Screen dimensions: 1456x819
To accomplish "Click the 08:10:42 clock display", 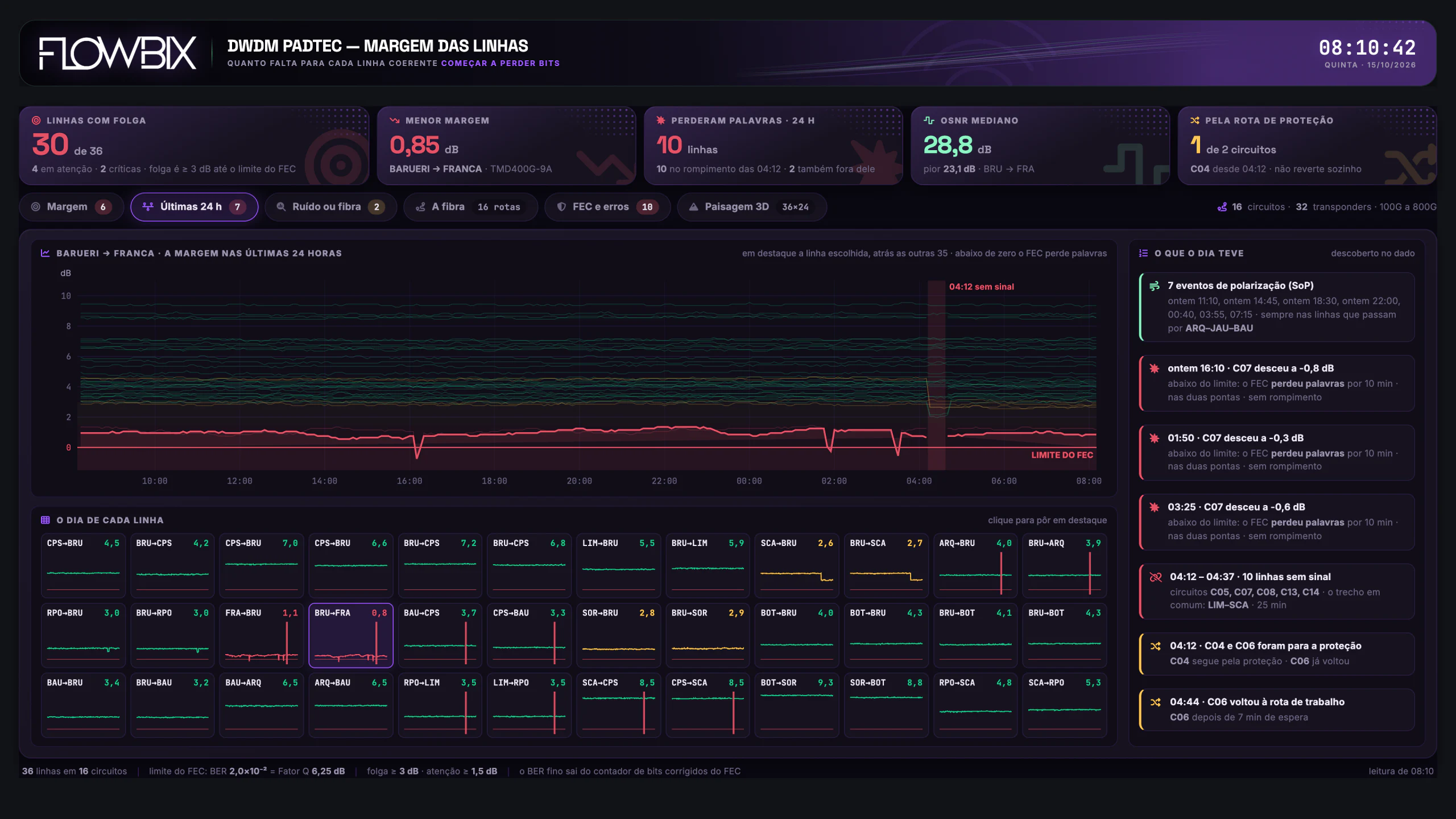I will tap(1367, 47).
